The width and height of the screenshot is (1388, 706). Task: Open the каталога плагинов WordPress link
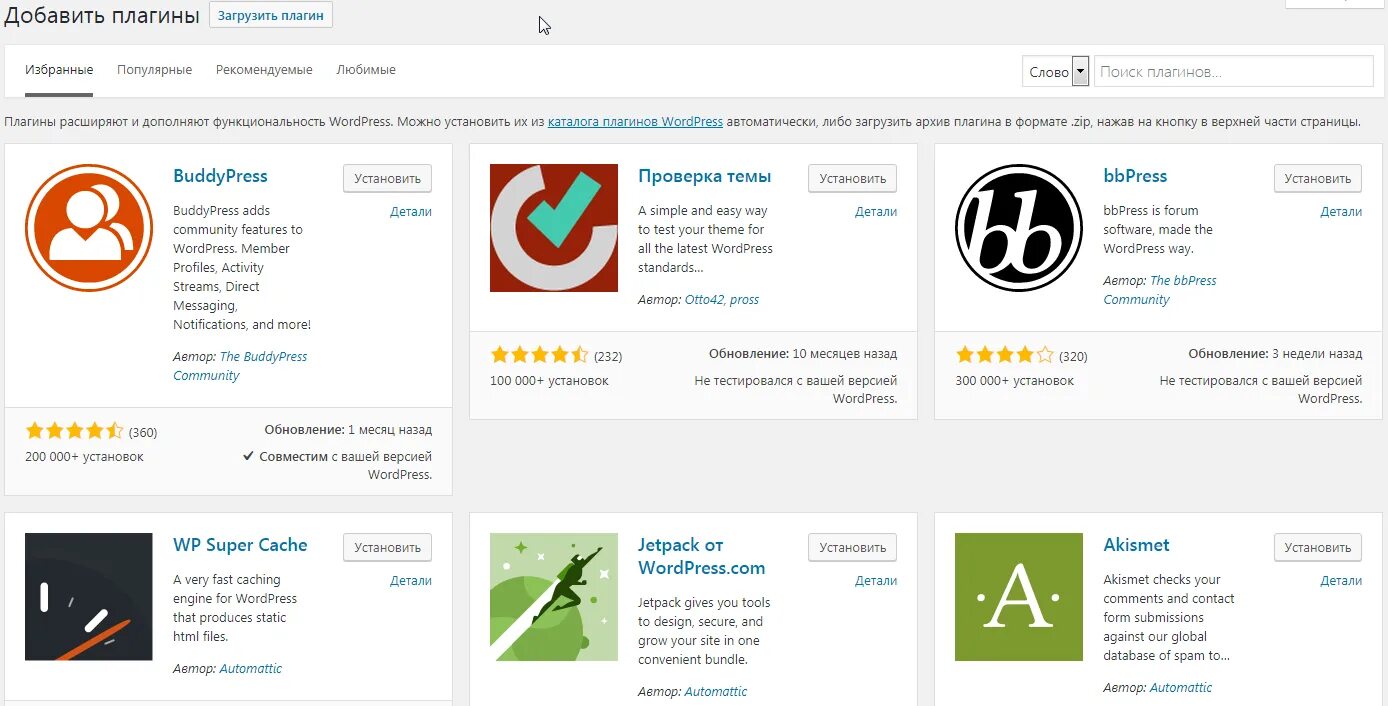click(x=635, y=122)
